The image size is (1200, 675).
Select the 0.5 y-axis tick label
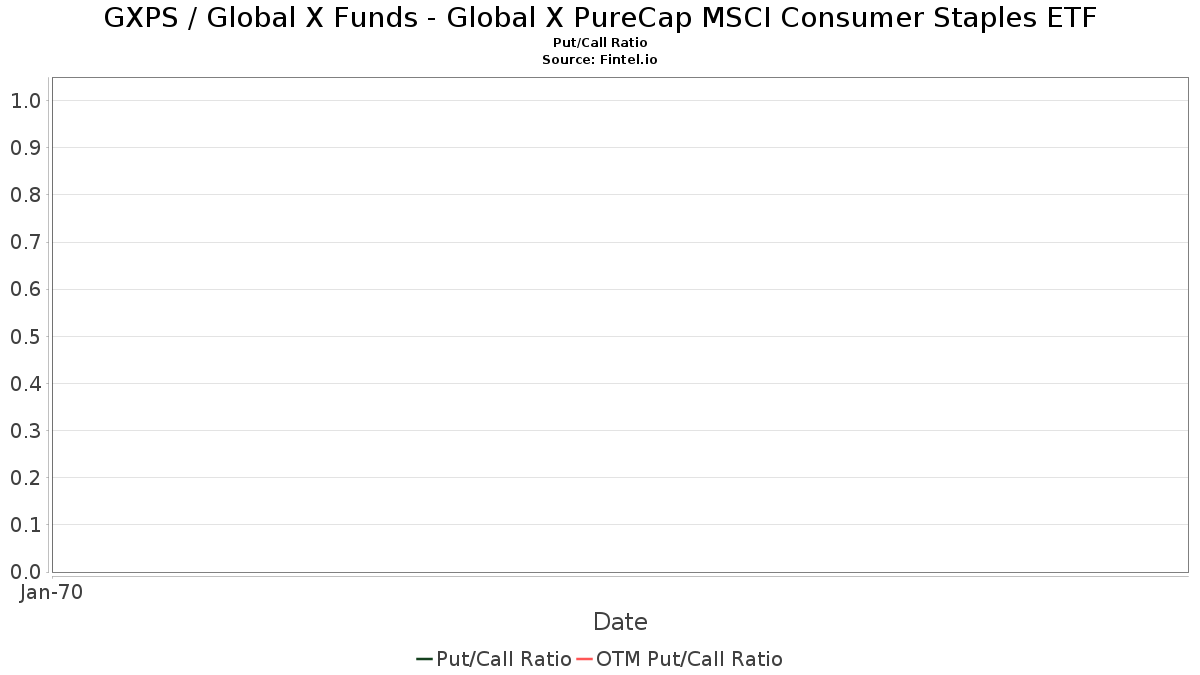pos(25,336)
